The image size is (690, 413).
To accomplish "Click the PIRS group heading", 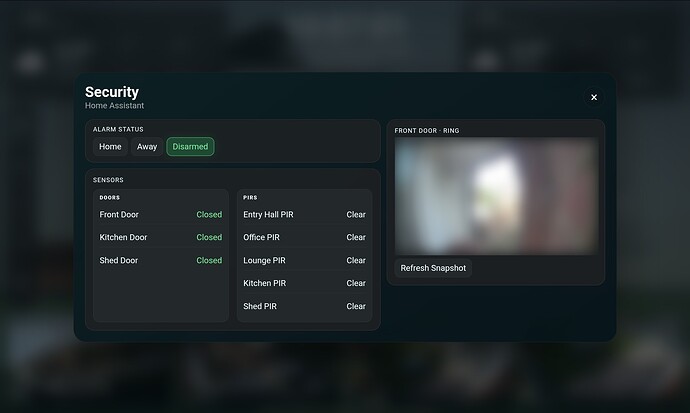I will (250, 197).
